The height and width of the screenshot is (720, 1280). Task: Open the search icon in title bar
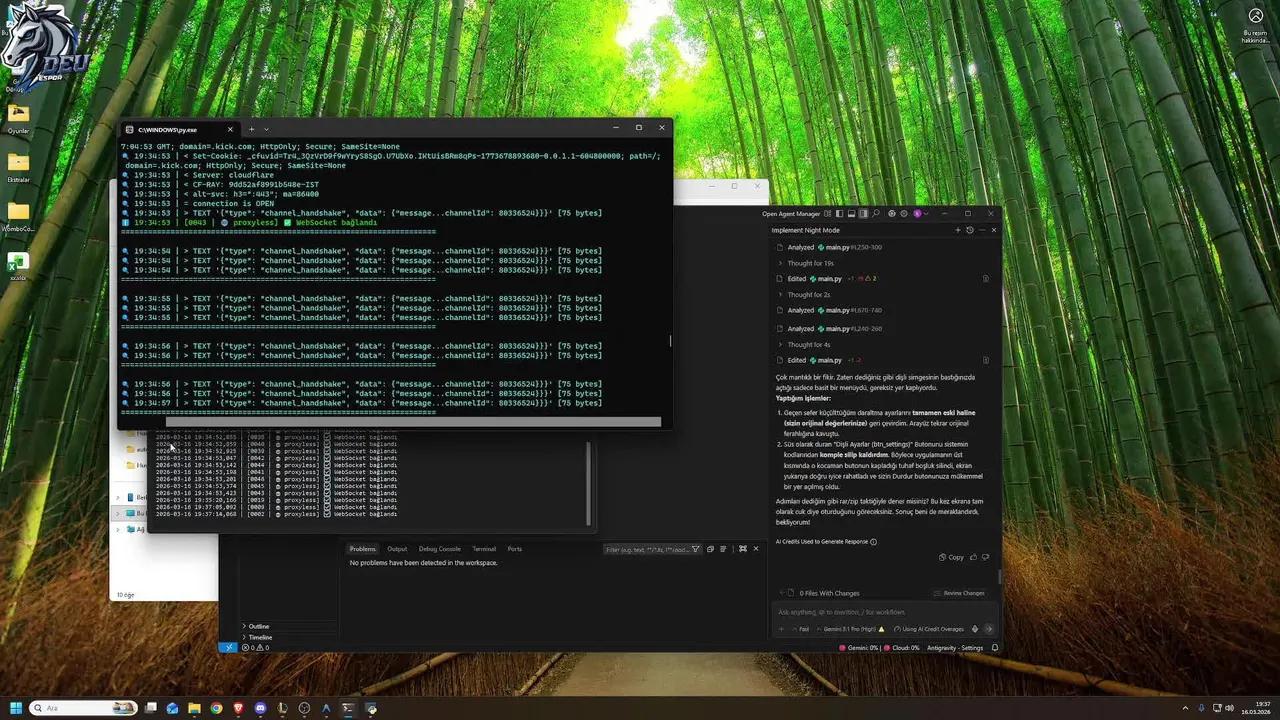click(876, 213)
